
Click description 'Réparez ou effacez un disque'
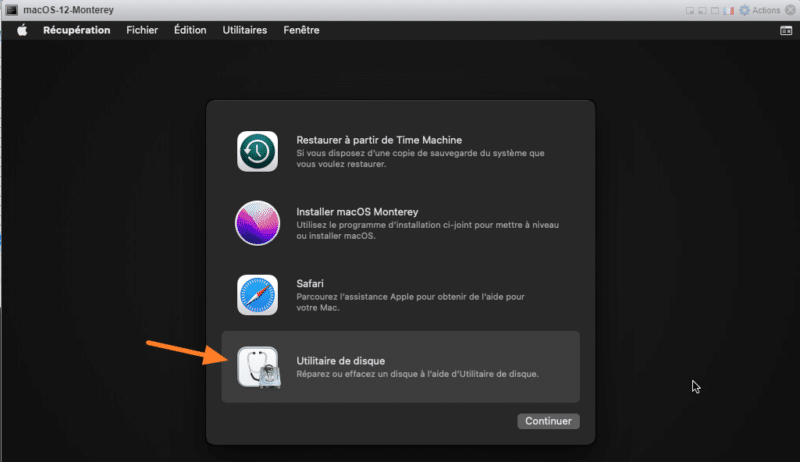pos(417,374)
